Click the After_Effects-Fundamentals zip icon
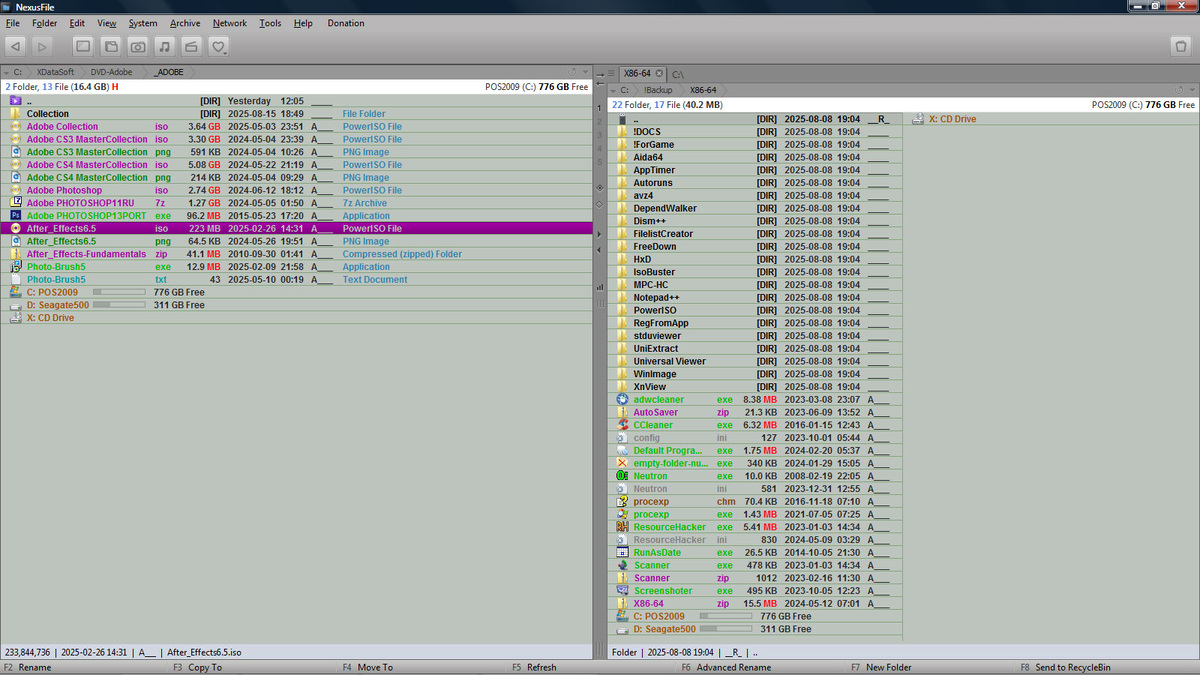1200x675 pixels. (16, 254)
